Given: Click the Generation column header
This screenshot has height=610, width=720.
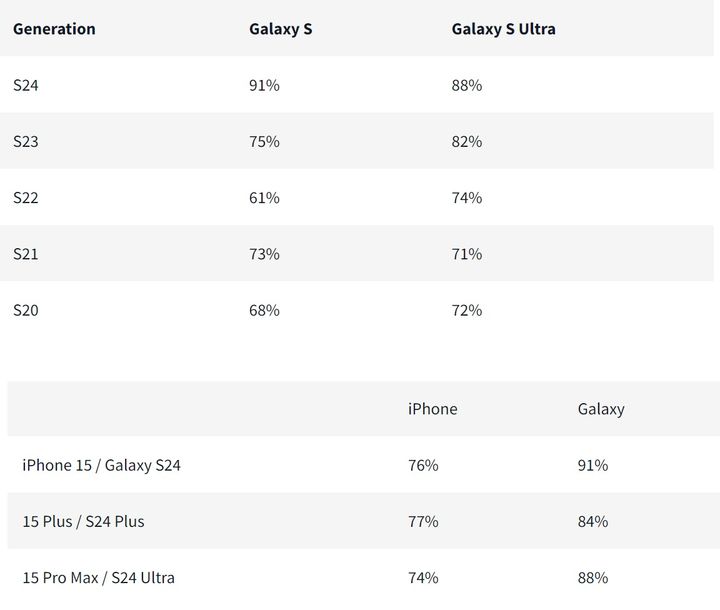Looking at the screenshot, I should (54, 29).
